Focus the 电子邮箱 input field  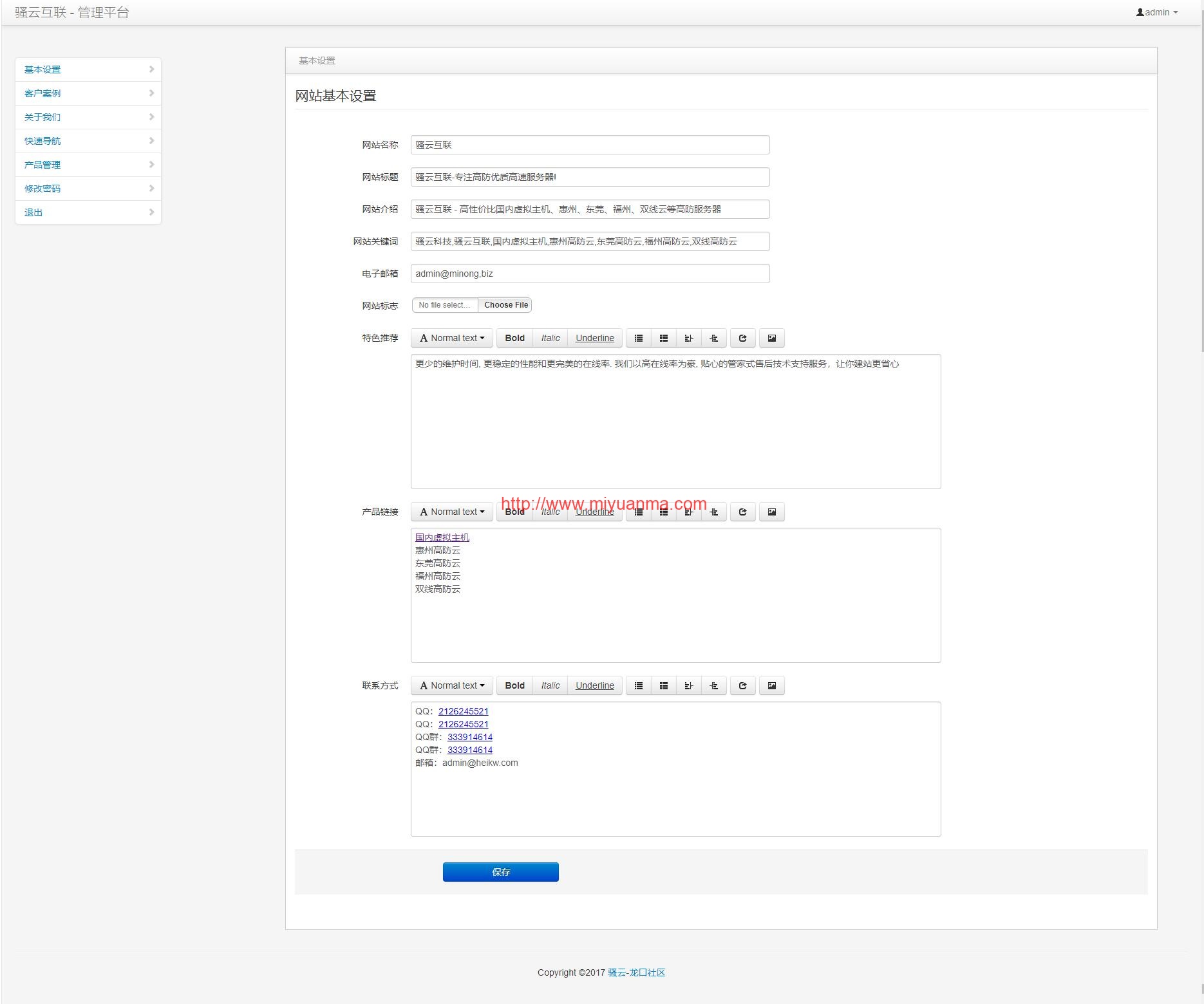coord(590,274)
